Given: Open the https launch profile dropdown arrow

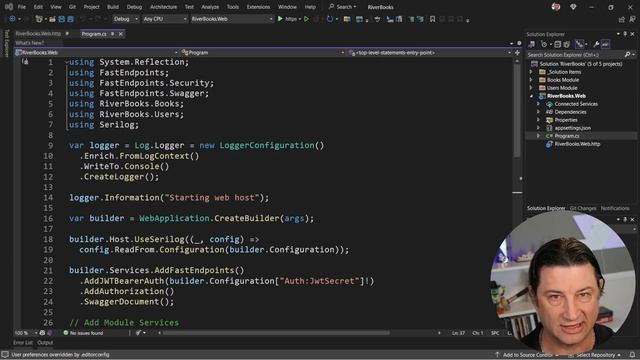Looking at the screenshot, I should (x=300, y=19).
